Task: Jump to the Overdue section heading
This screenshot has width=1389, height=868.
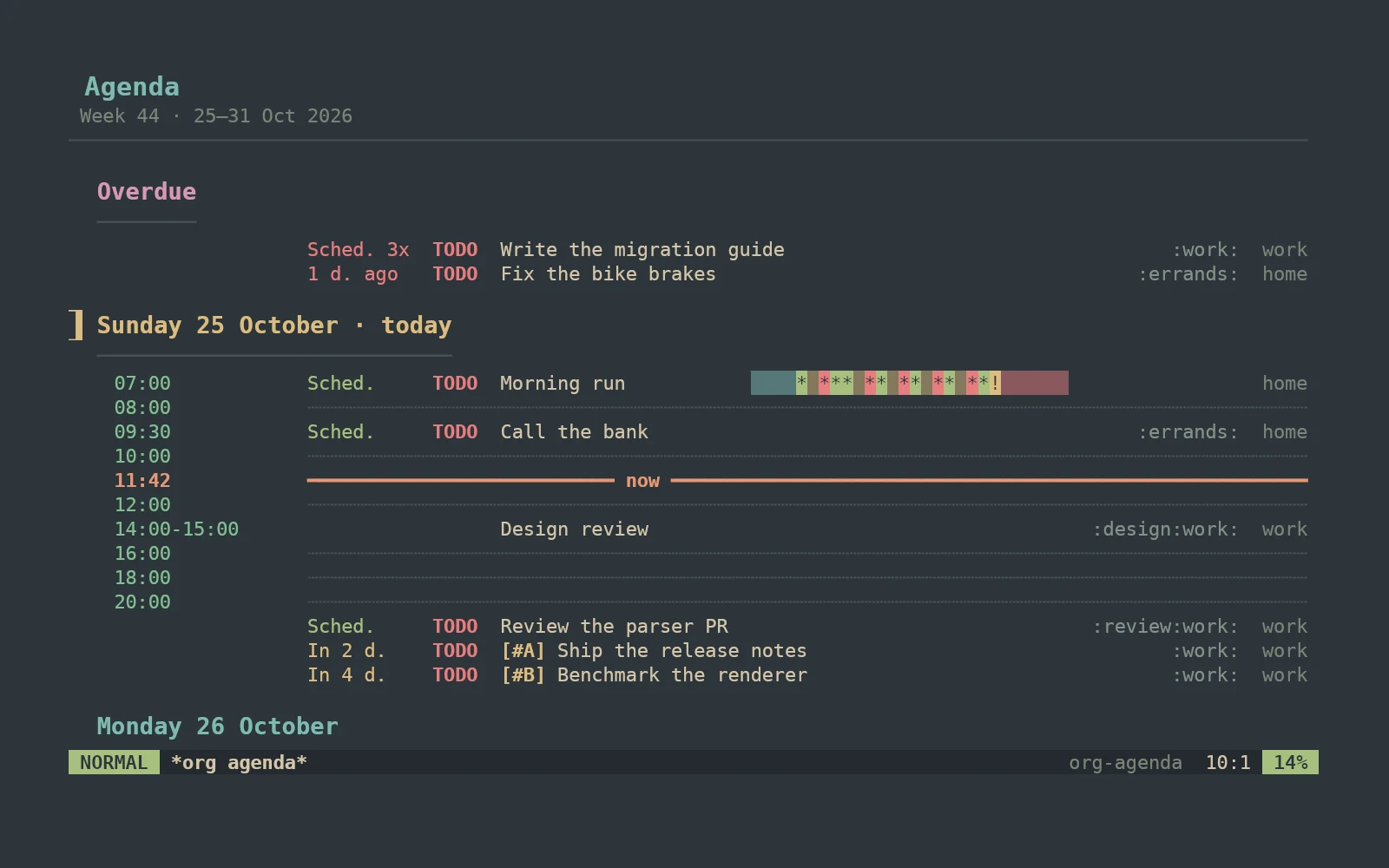Action: tap(147, 192)
